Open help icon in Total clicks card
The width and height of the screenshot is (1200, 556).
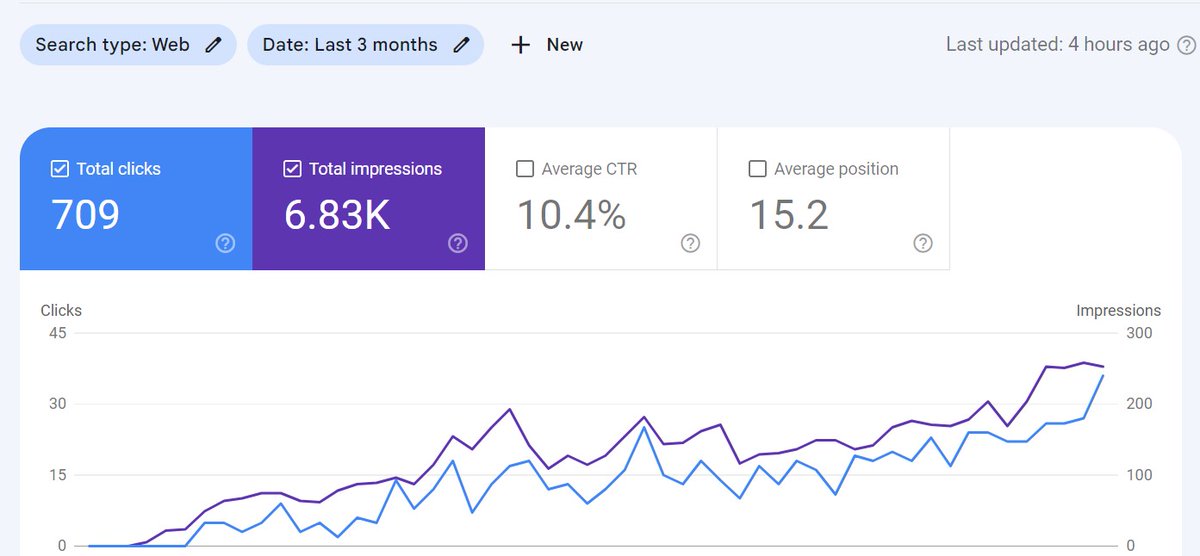click(225, 243)
